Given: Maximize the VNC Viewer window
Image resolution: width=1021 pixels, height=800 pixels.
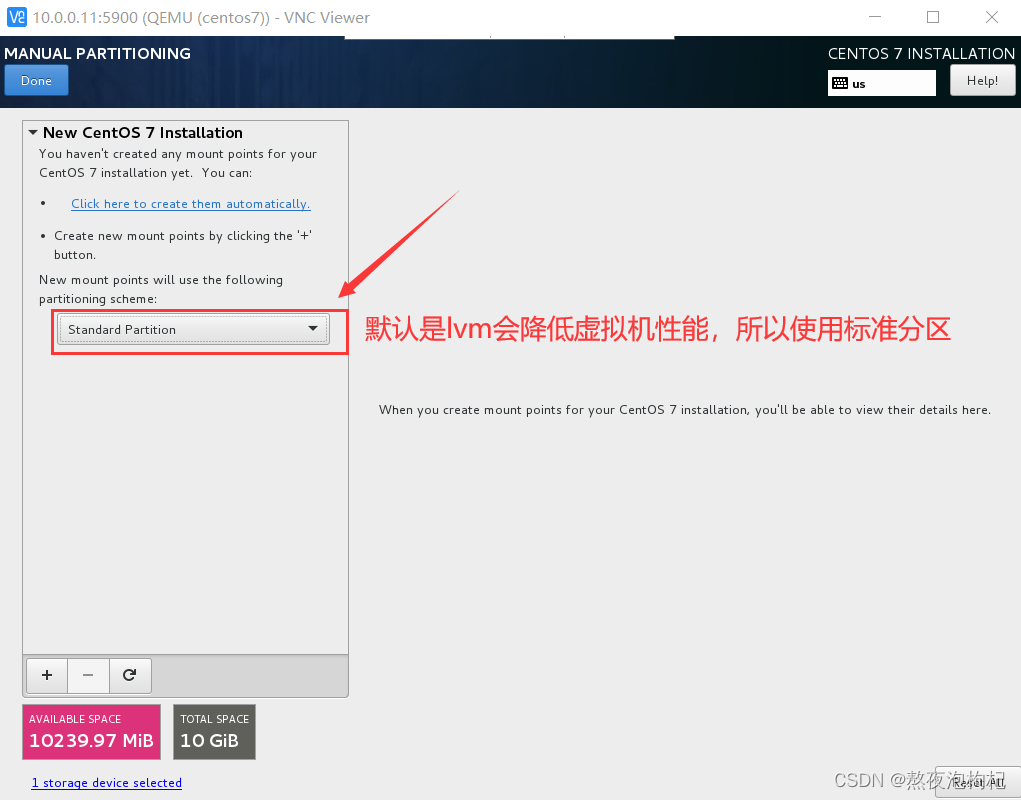Looking at the screenshot, I should click(x=932, y=18).
